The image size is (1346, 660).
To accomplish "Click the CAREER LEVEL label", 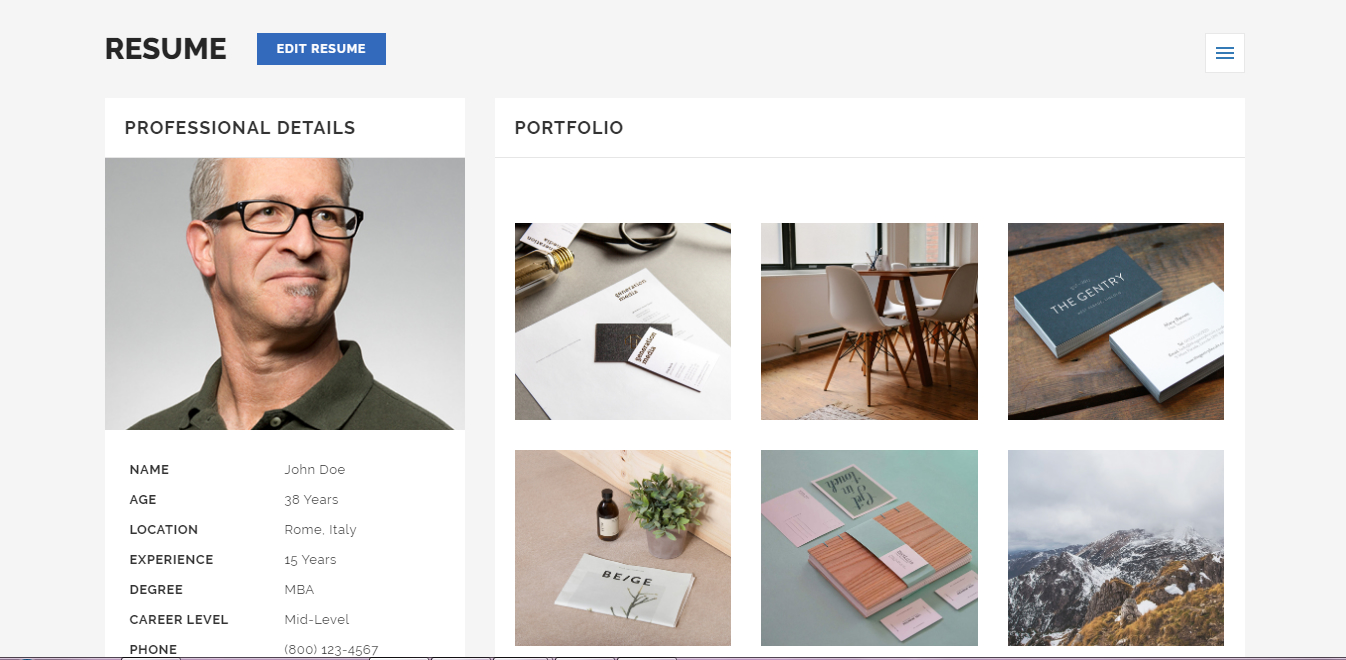I will click(179, 620).
